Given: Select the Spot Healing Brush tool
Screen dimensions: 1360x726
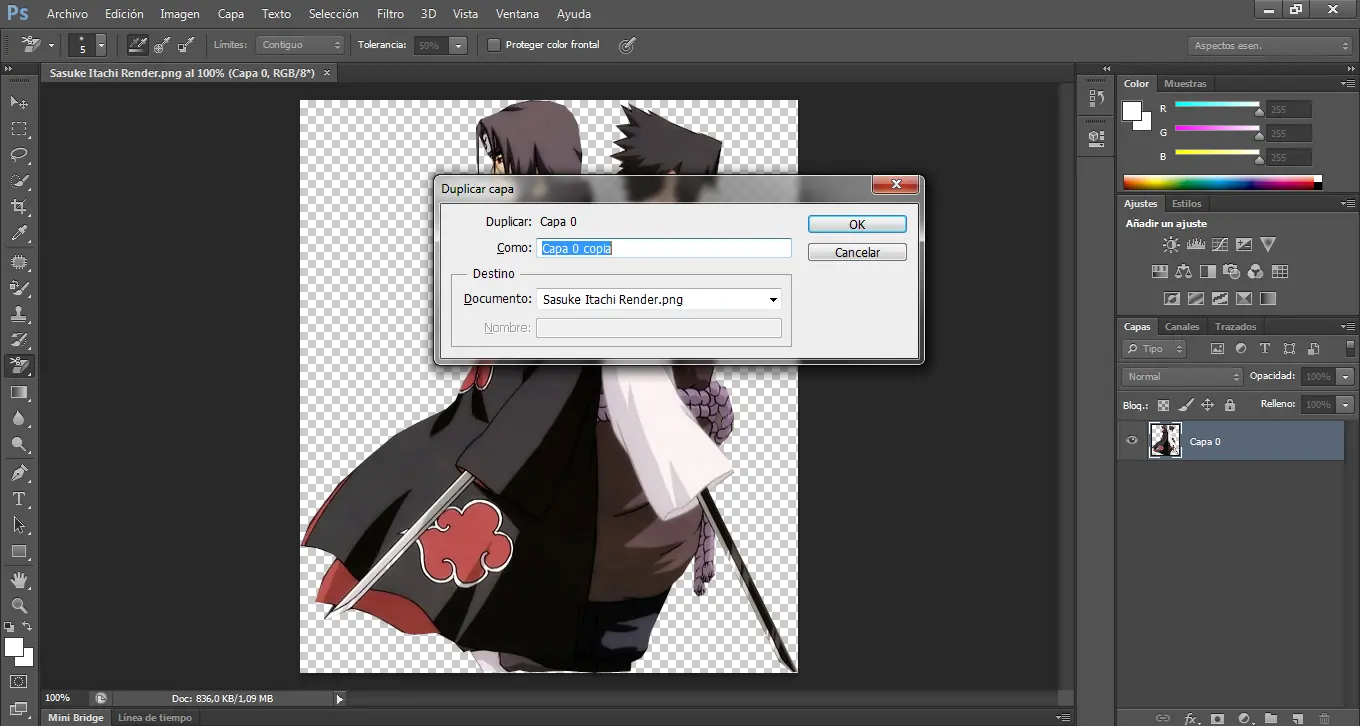Looking at the screenshot, I should click(x=19, y=262).
